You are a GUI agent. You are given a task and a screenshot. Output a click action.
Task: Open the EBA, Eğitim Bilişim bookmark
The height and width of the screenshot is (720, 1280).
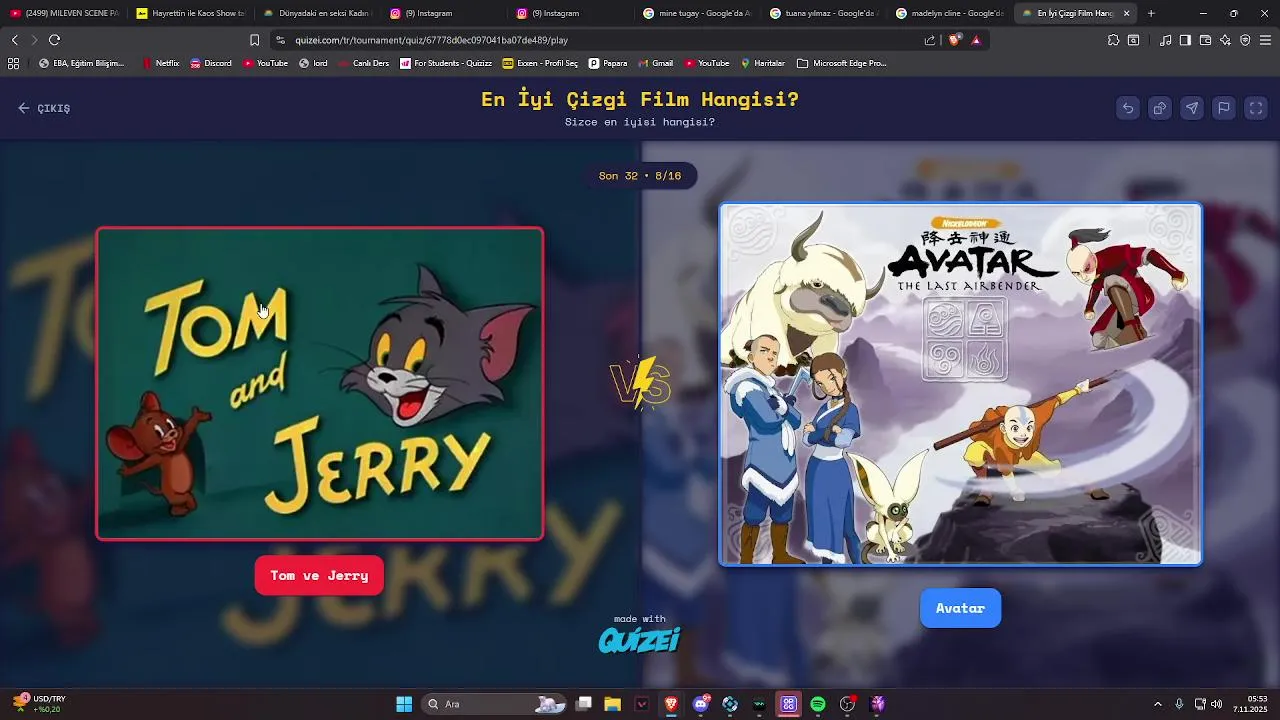point(81,63)
